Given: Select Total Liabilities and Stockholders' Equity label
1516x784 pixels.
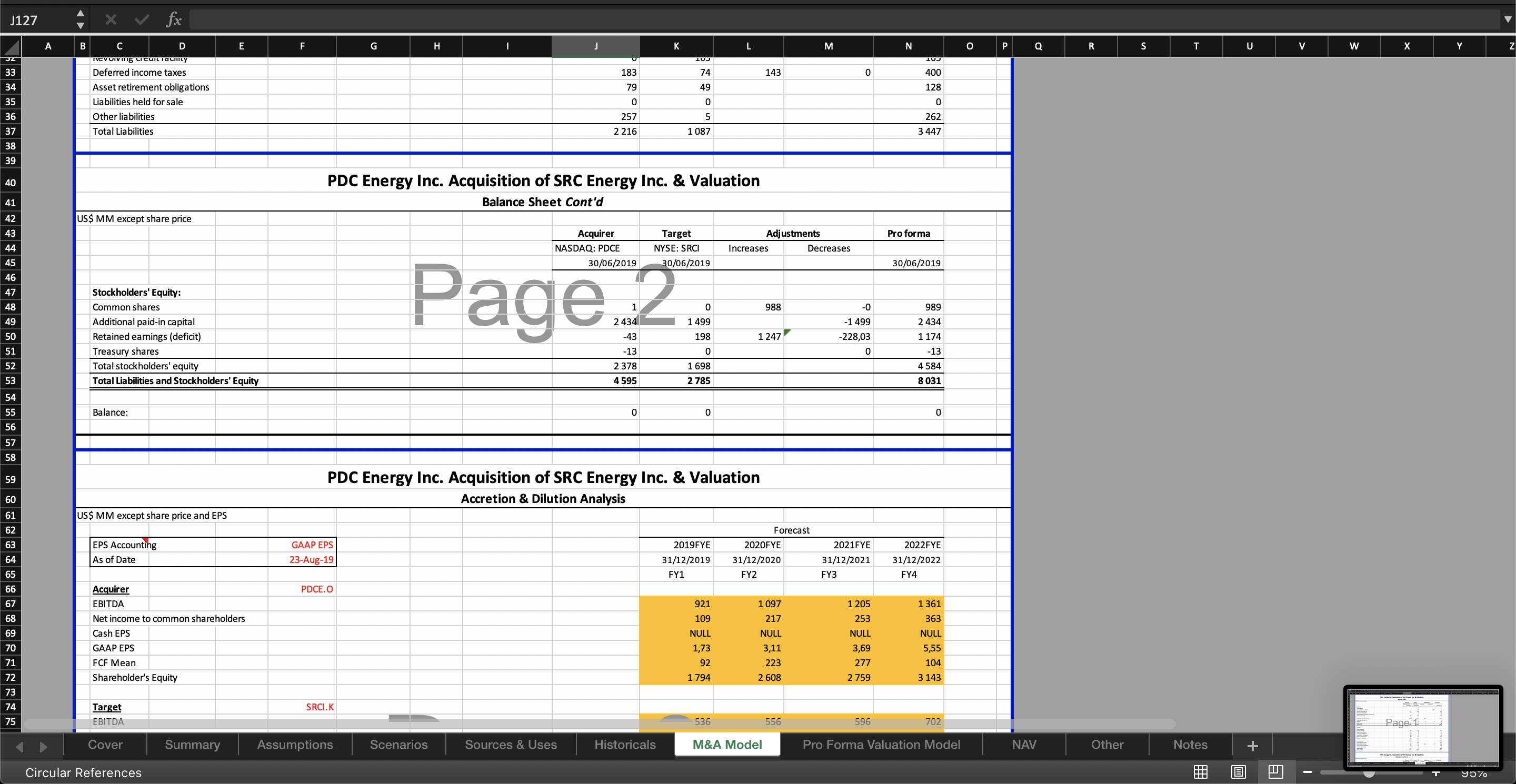Looking at the screenshot, I should click(x=175, y=380).
